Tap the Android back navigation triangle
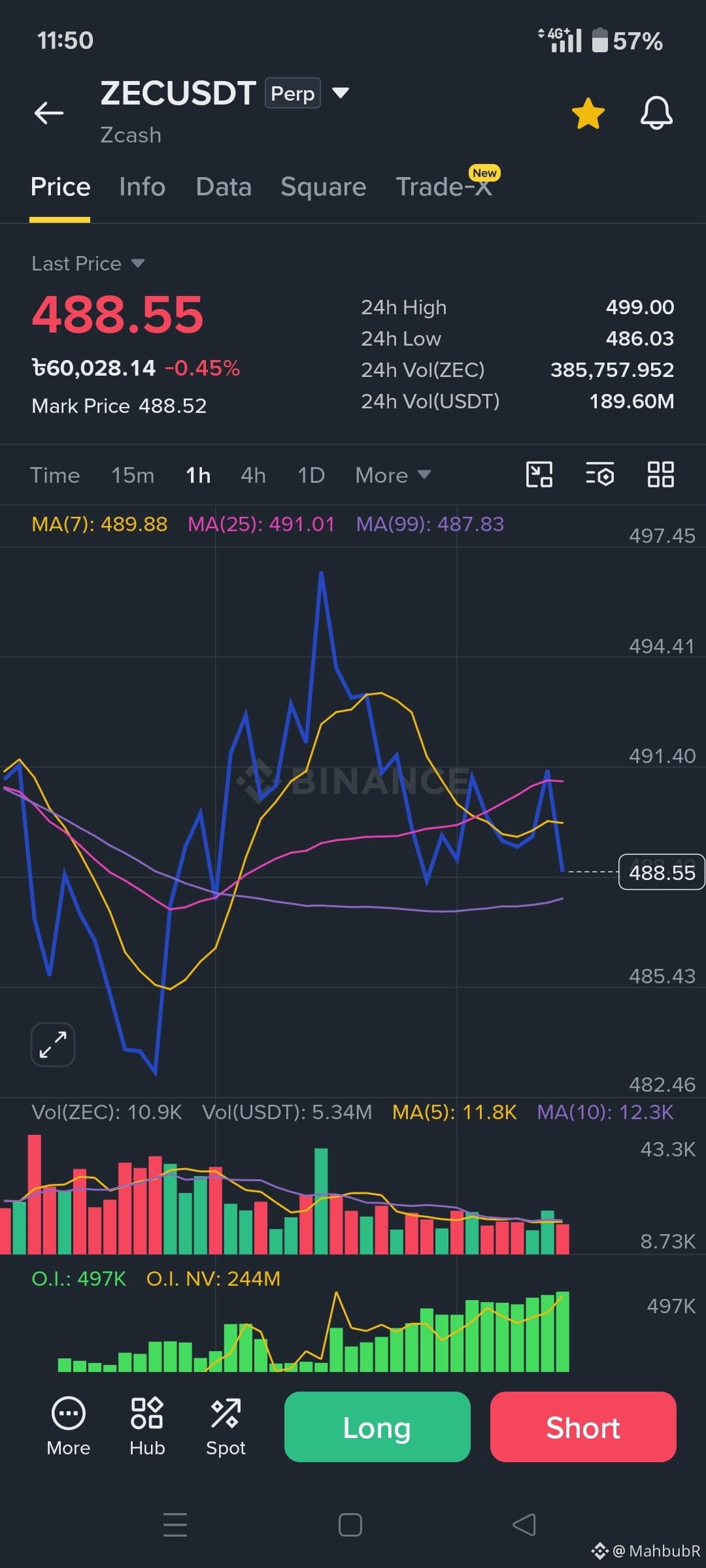This screenshot has width=706, height=1568. pos(524,1525)
